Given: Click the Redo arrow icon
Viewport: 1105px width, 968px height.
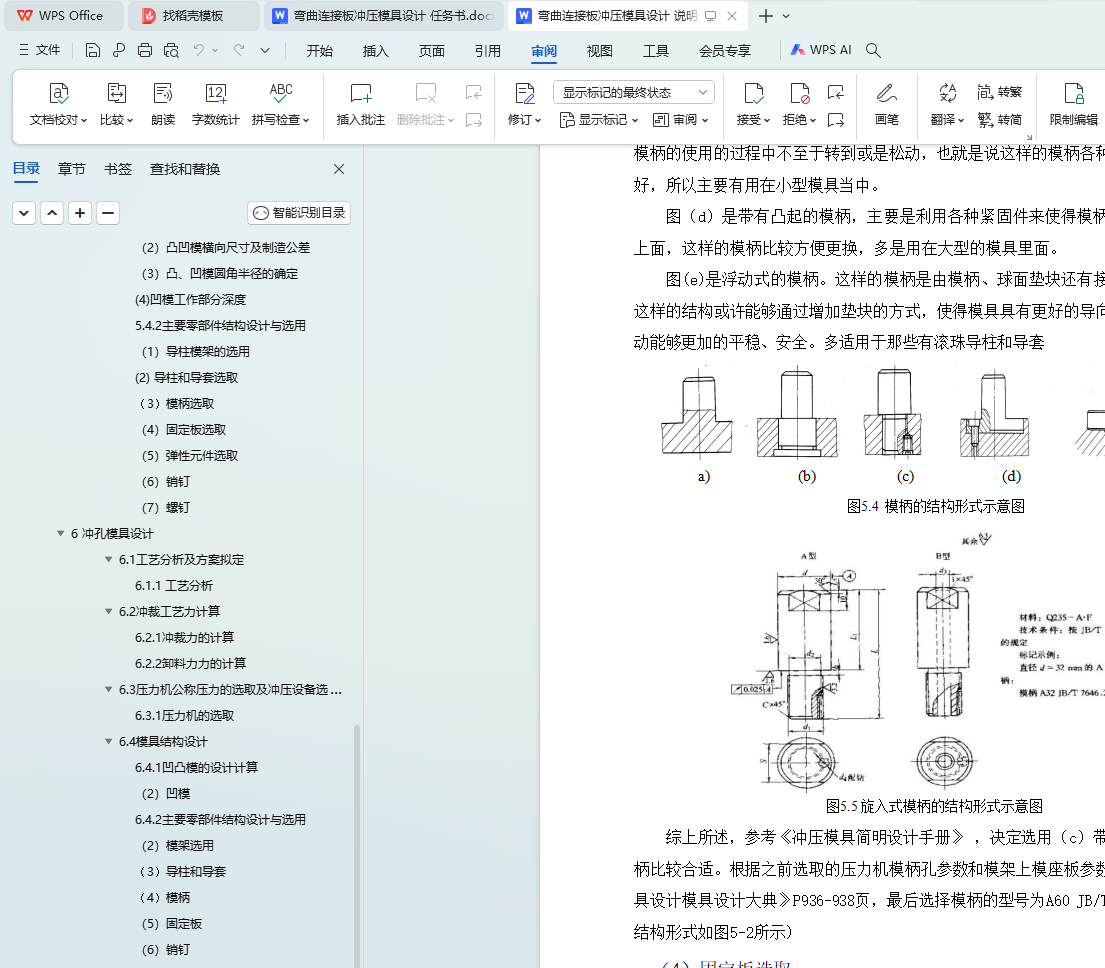Looking at the screenshot, I should [x=240, y=50].
